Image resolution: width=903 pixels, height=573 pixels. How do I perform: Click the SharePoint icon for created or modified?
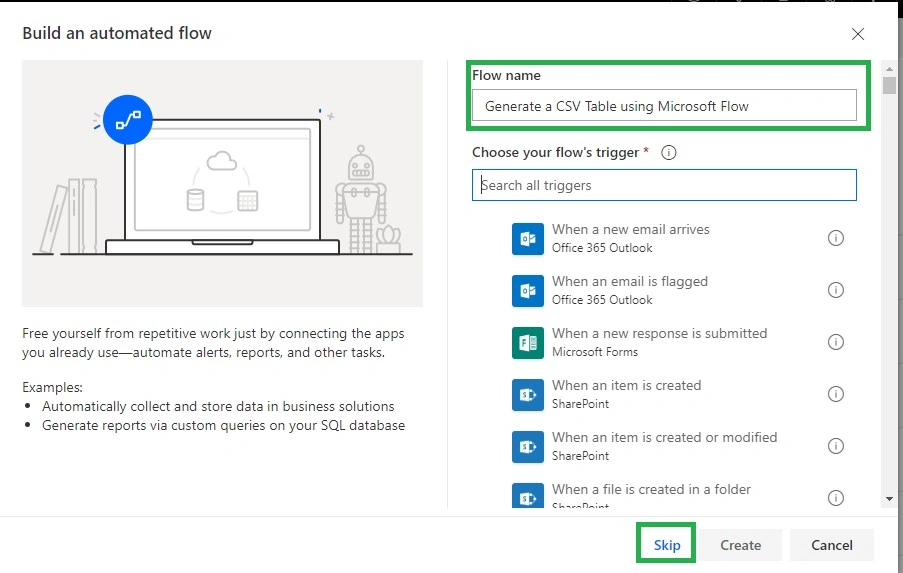(x=528, y=446)
